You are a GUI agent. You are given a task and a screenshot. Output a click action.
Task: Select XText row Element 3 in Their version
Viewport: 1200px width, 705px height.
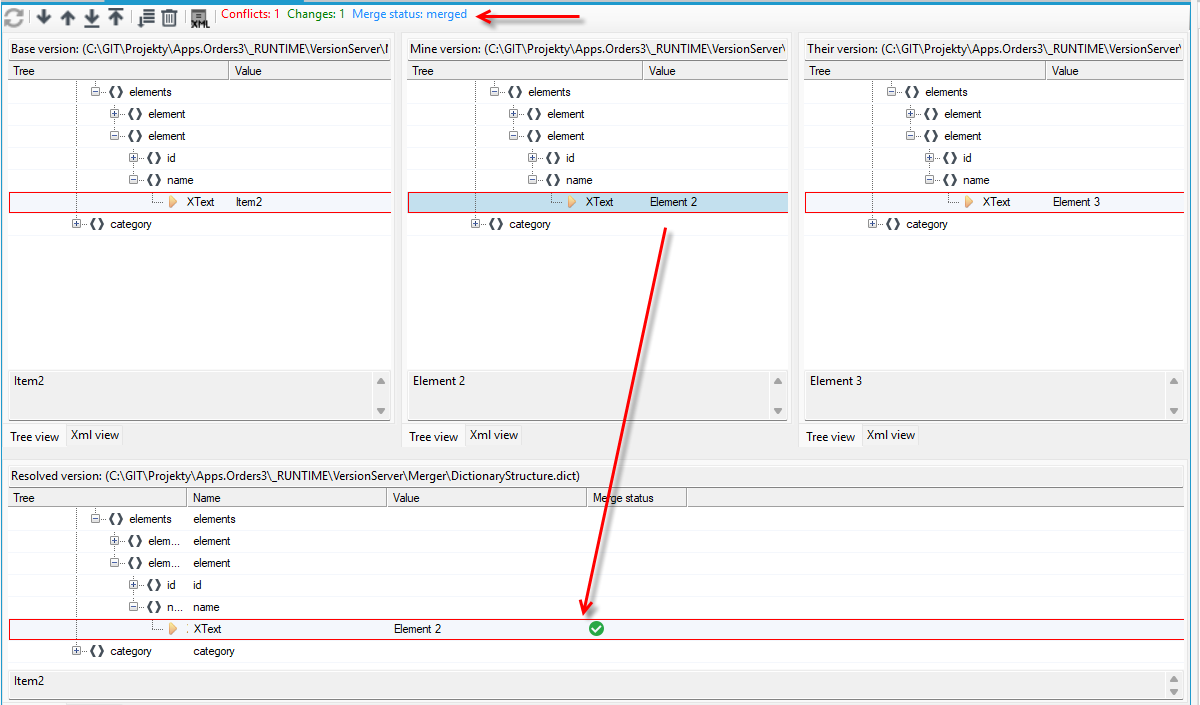click(x=995, y=202)
